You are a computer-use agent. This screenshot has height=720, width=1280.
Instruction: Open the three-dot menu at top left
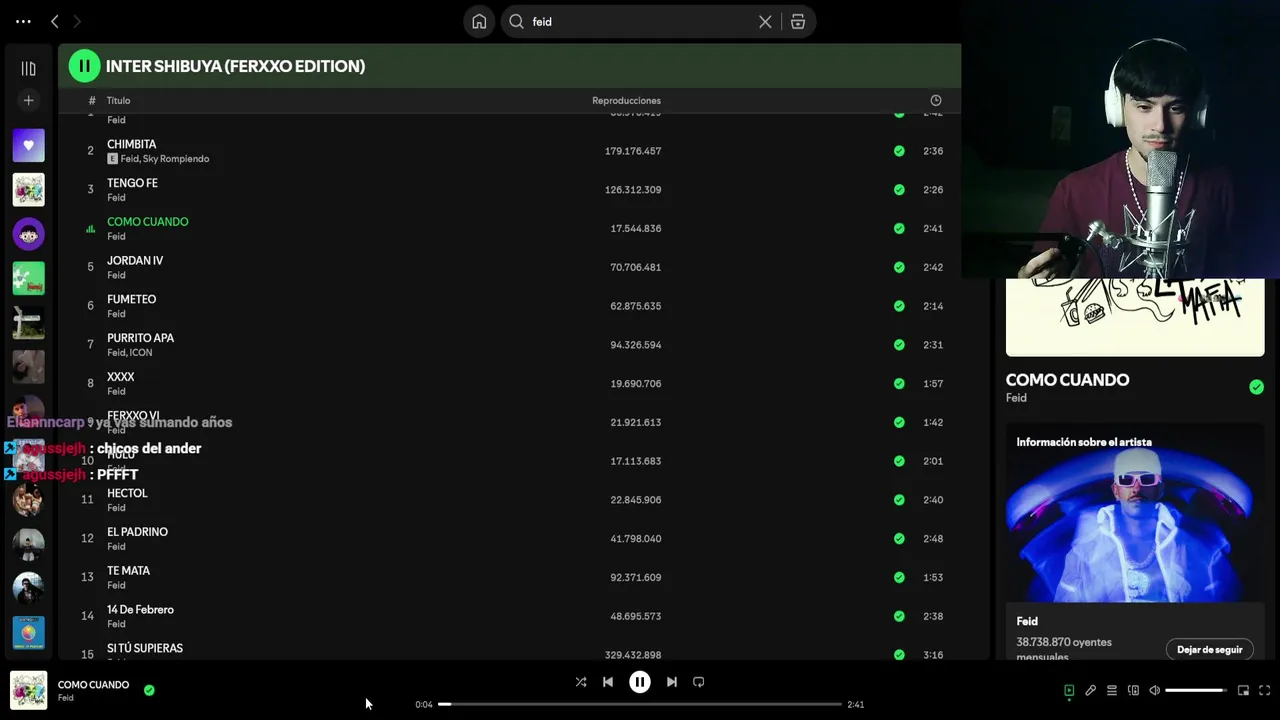point(23,21)
